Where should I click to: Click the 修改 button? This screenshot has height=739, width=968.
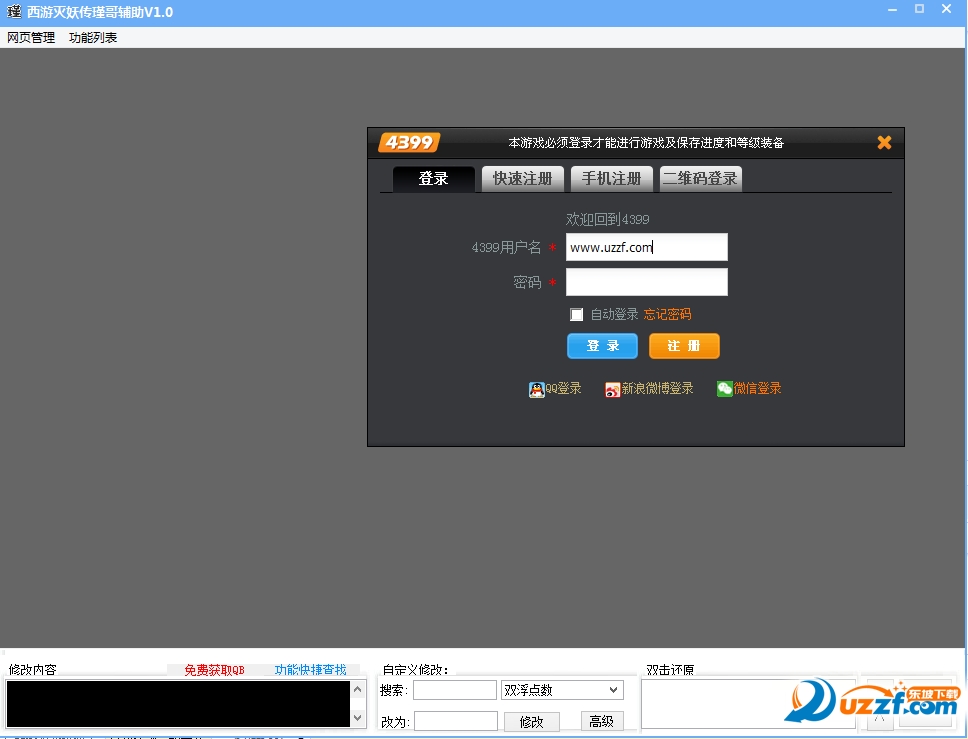tap(532, 722)
